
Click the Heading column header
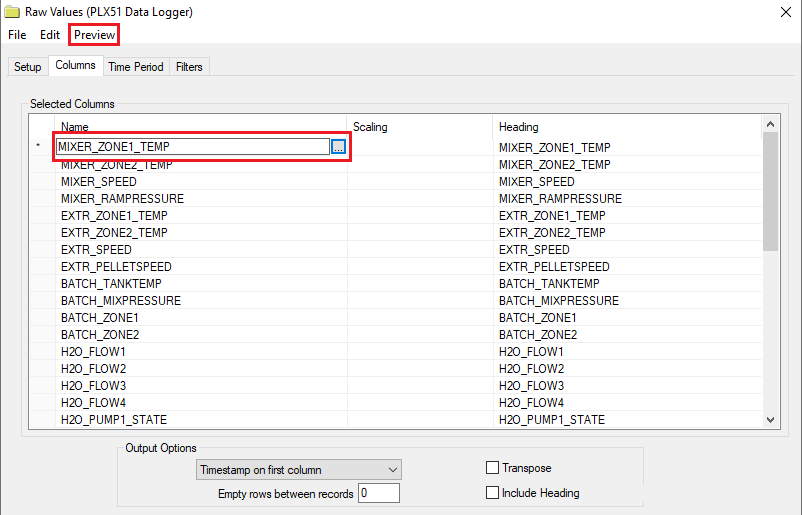(x=628, y=127)
